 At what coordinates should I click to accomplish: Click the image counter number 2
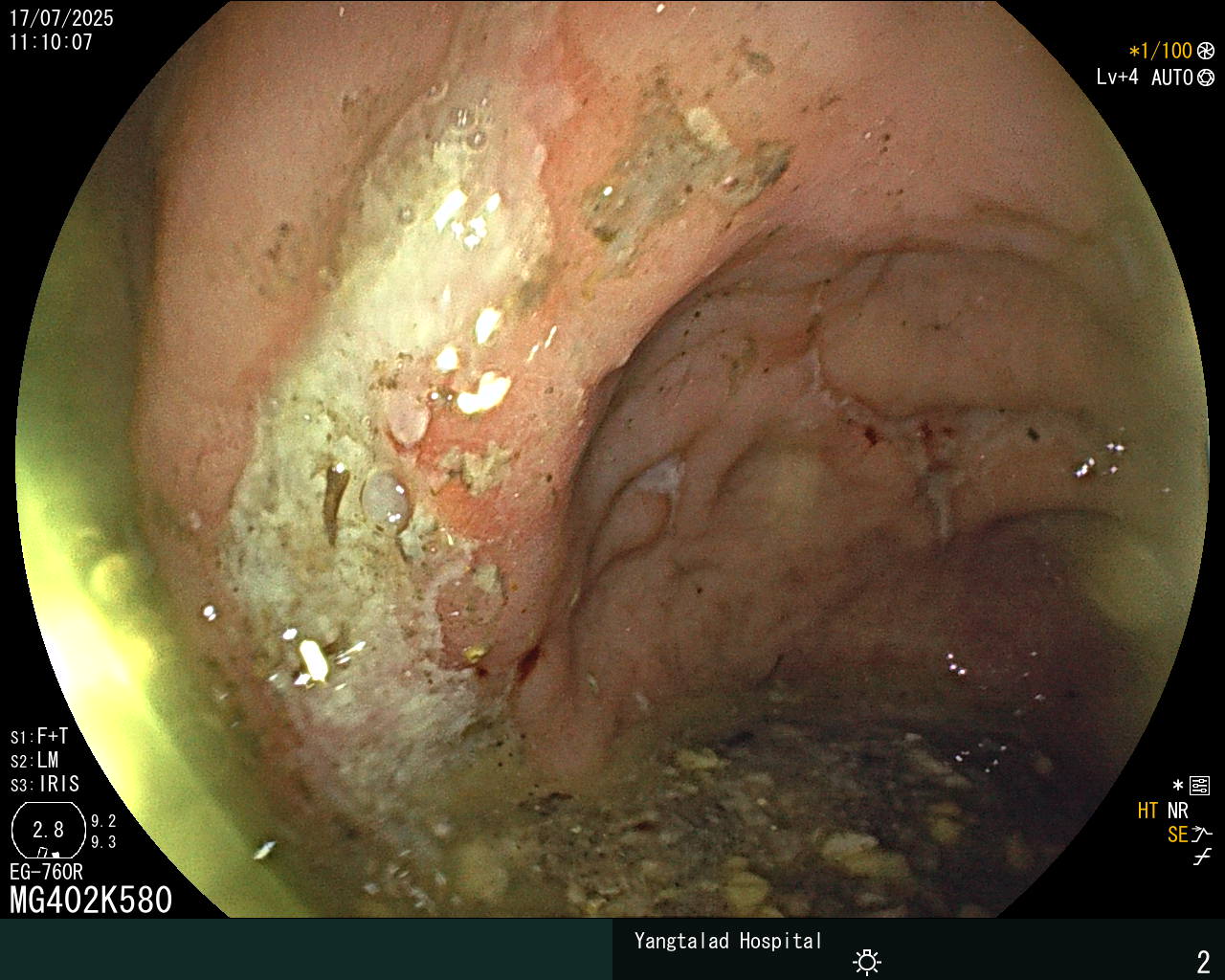click(x=1203, y=962)
